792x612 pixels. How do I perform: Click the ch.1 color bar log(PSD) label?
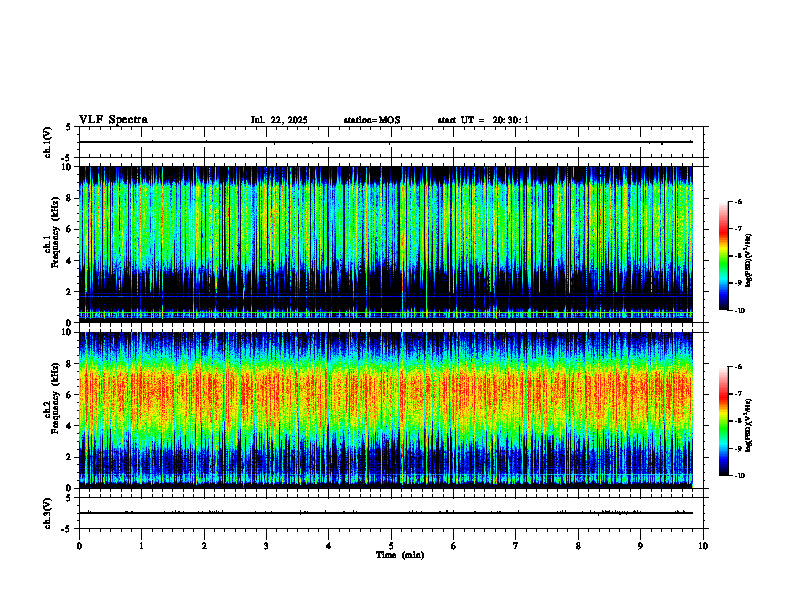(749, 261)
